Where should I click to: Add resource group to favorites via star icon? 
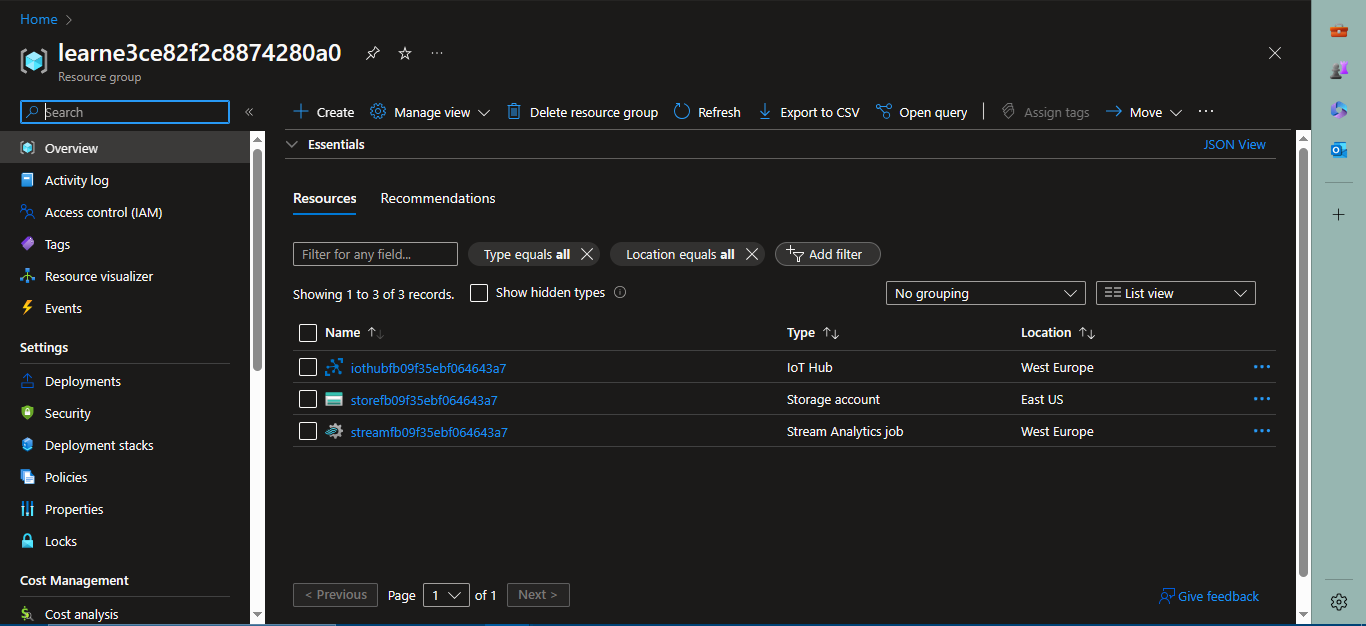coord(404,53)
